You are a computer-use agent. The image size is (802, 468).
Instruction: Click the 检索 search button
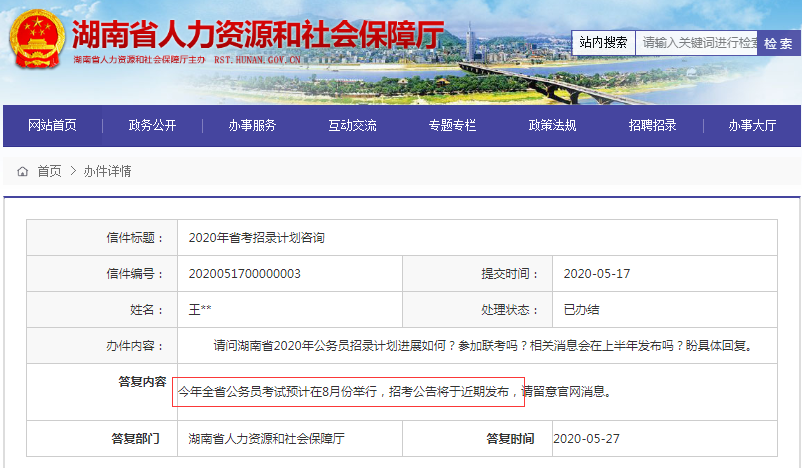(777, 43)
